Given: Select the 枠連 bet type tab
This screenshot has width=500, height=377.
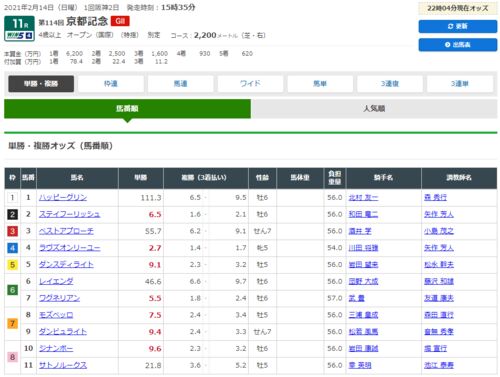Looking at the screenshot, I should point(111,84).
